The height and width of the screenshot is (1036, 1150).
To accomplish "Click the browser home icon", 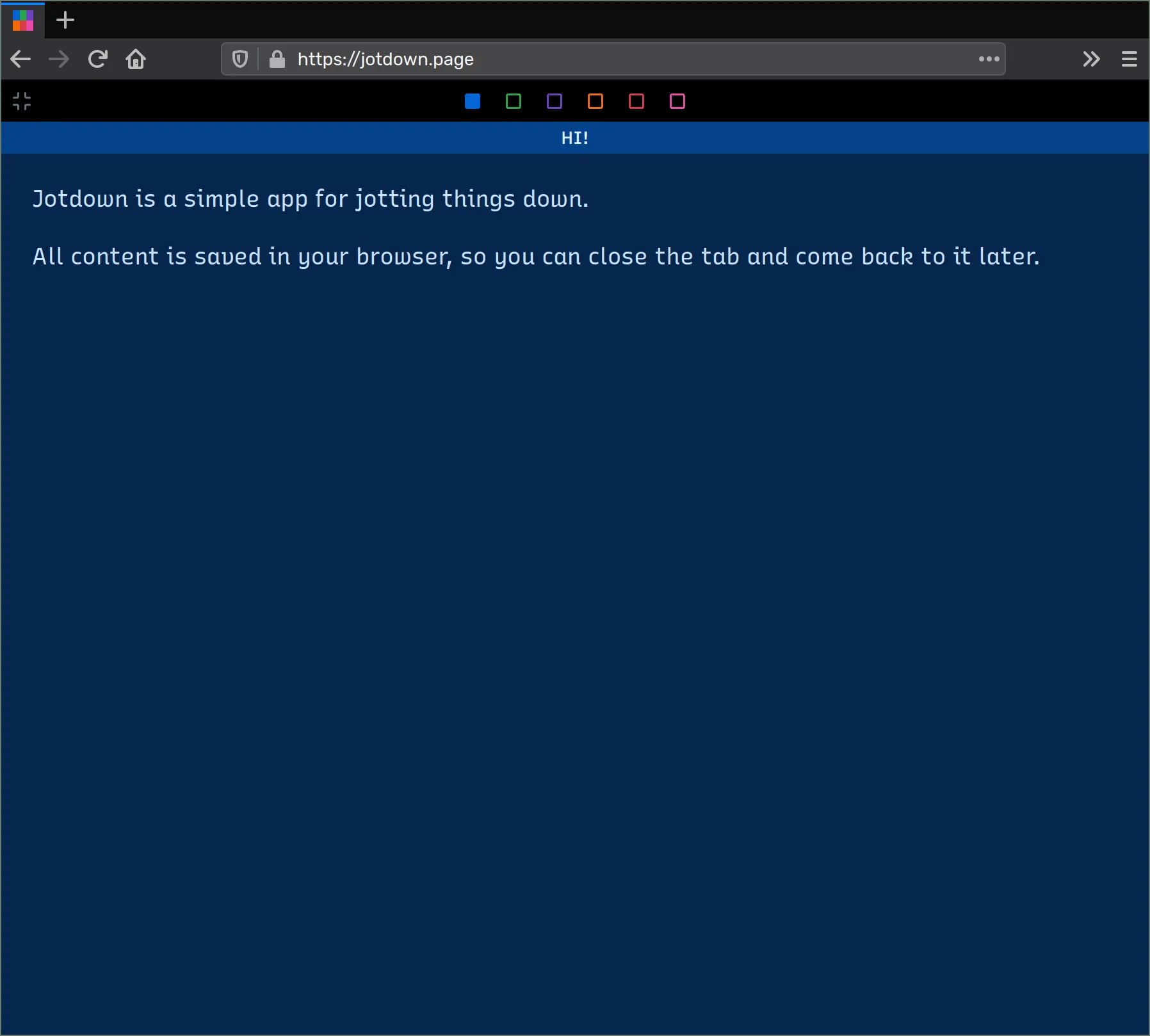I will tap(136, 59).
